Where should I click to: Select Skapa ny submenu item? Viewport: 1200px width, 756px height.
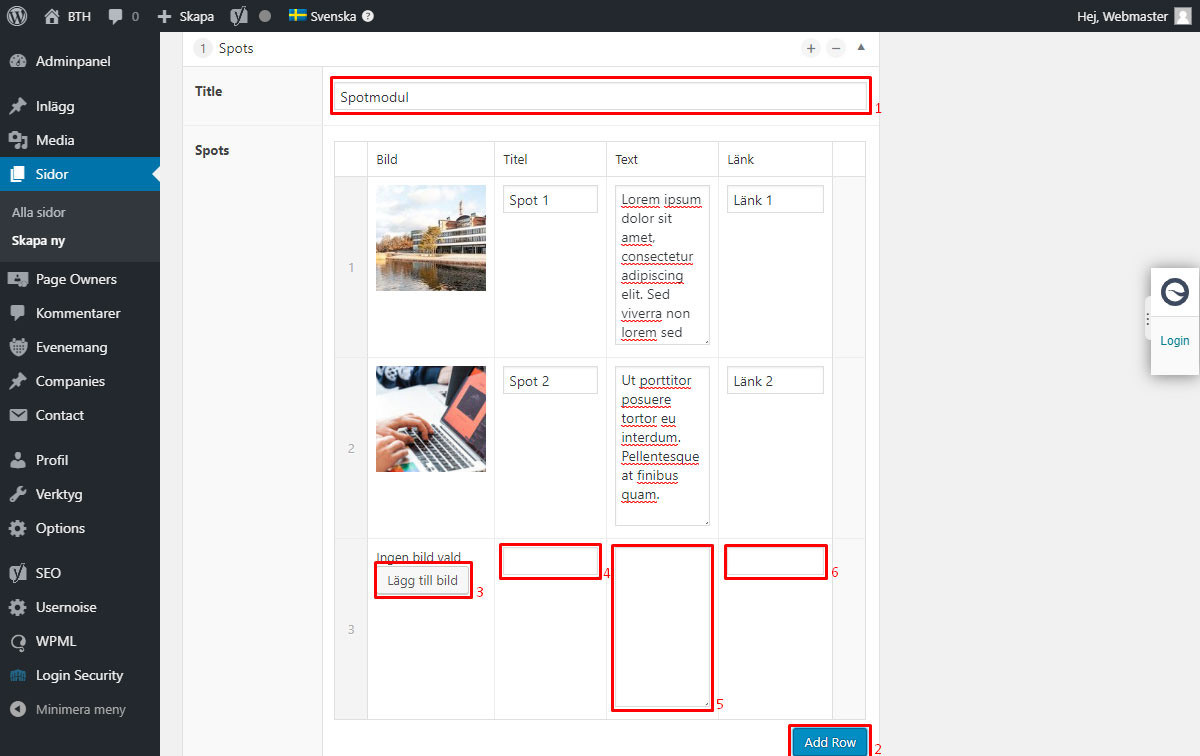pyautogui.click(x=39, y=240)
